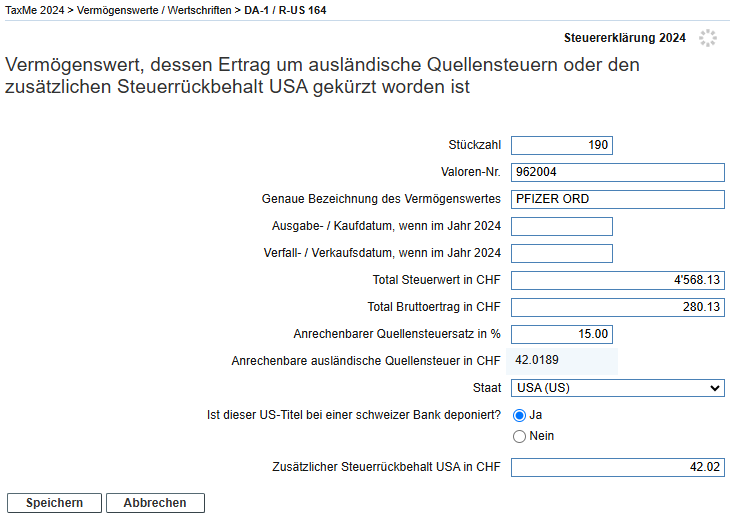Click the page heading Vermögenswert, dessen Ertrag

tap(322, 76)
